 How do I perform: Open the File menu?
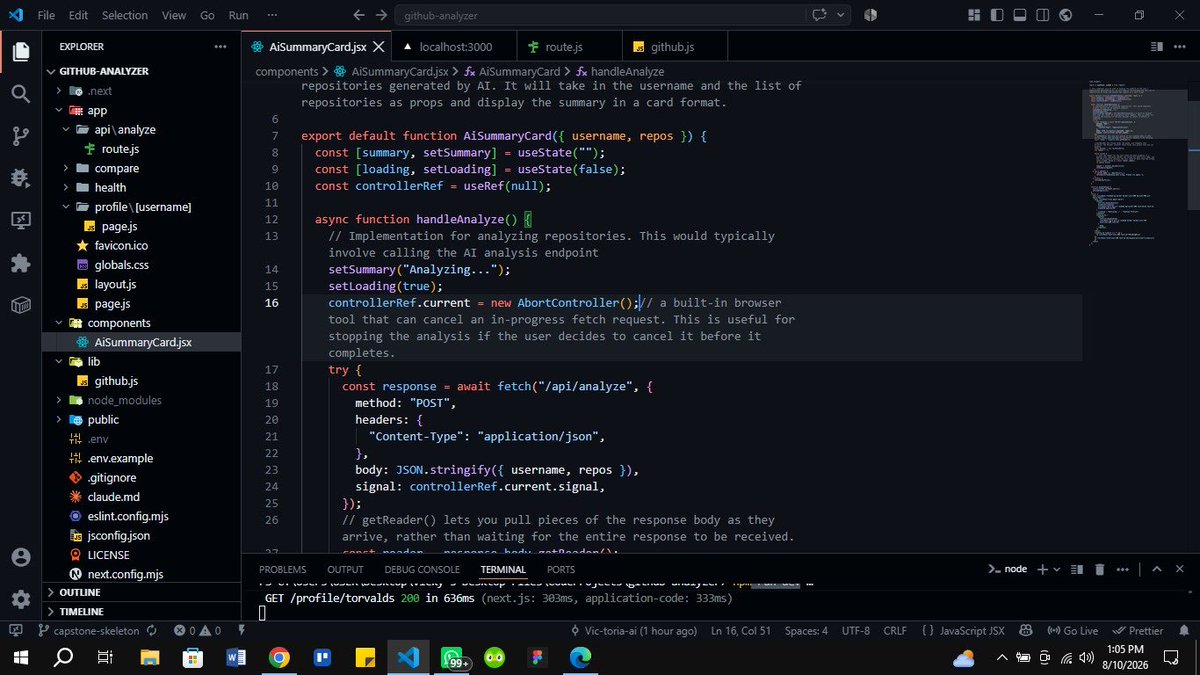pyautogui.click(x=47, y=16)
